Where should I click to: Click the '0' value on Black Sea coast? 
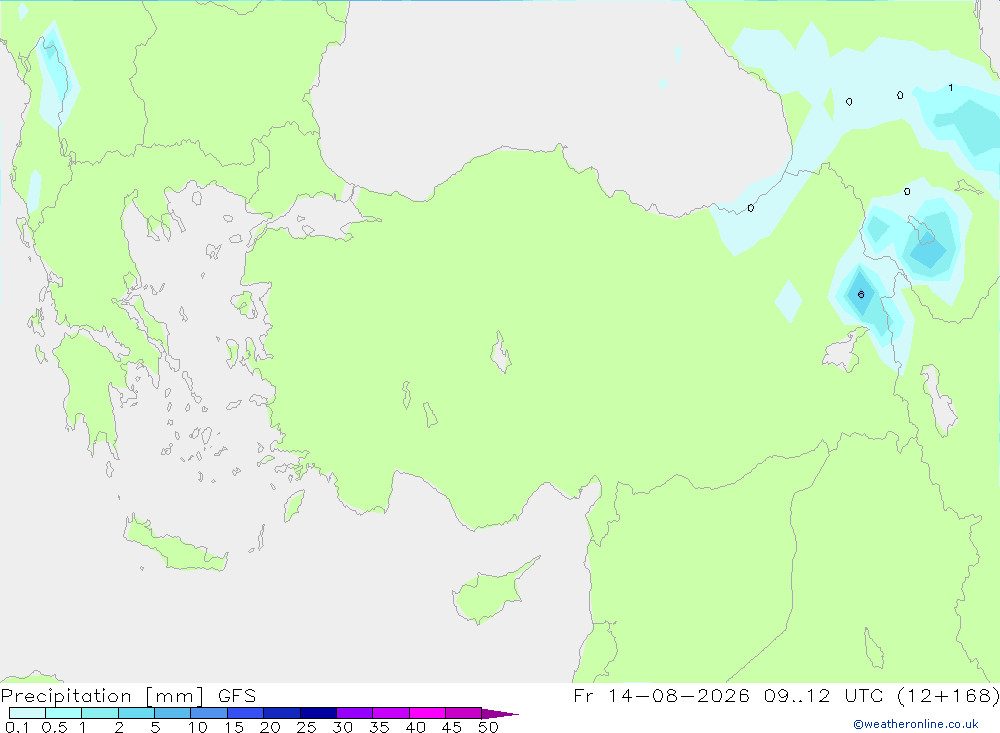coord(751,208)
